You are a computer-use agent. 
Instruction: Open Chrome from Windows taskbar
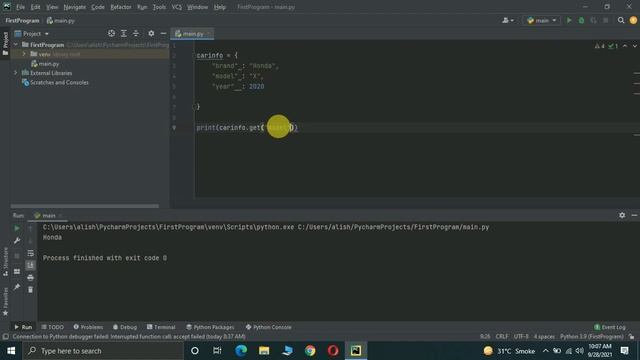tap(310, 351)
